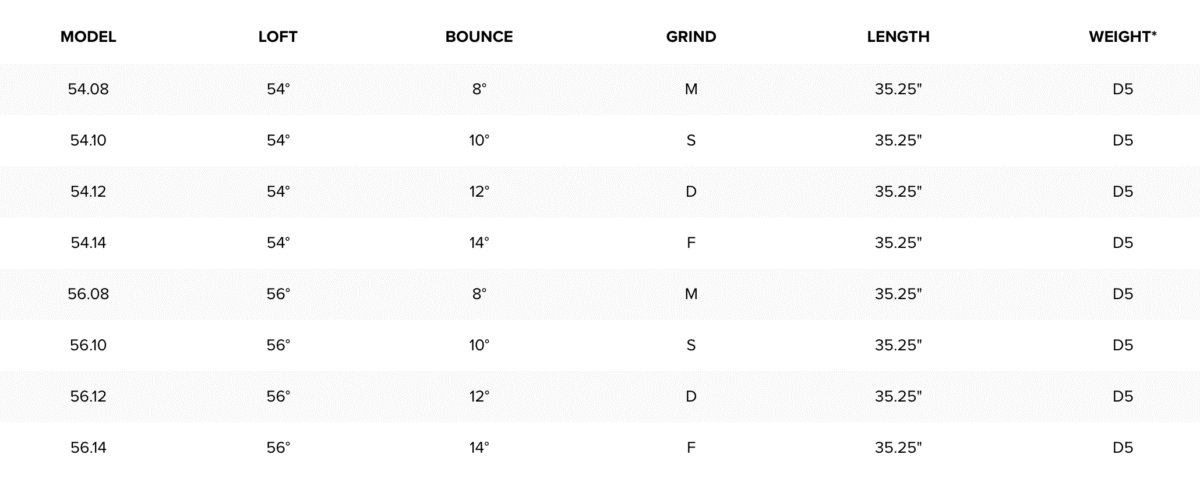Select model 56.12 cell

click(x=88, y=396)
